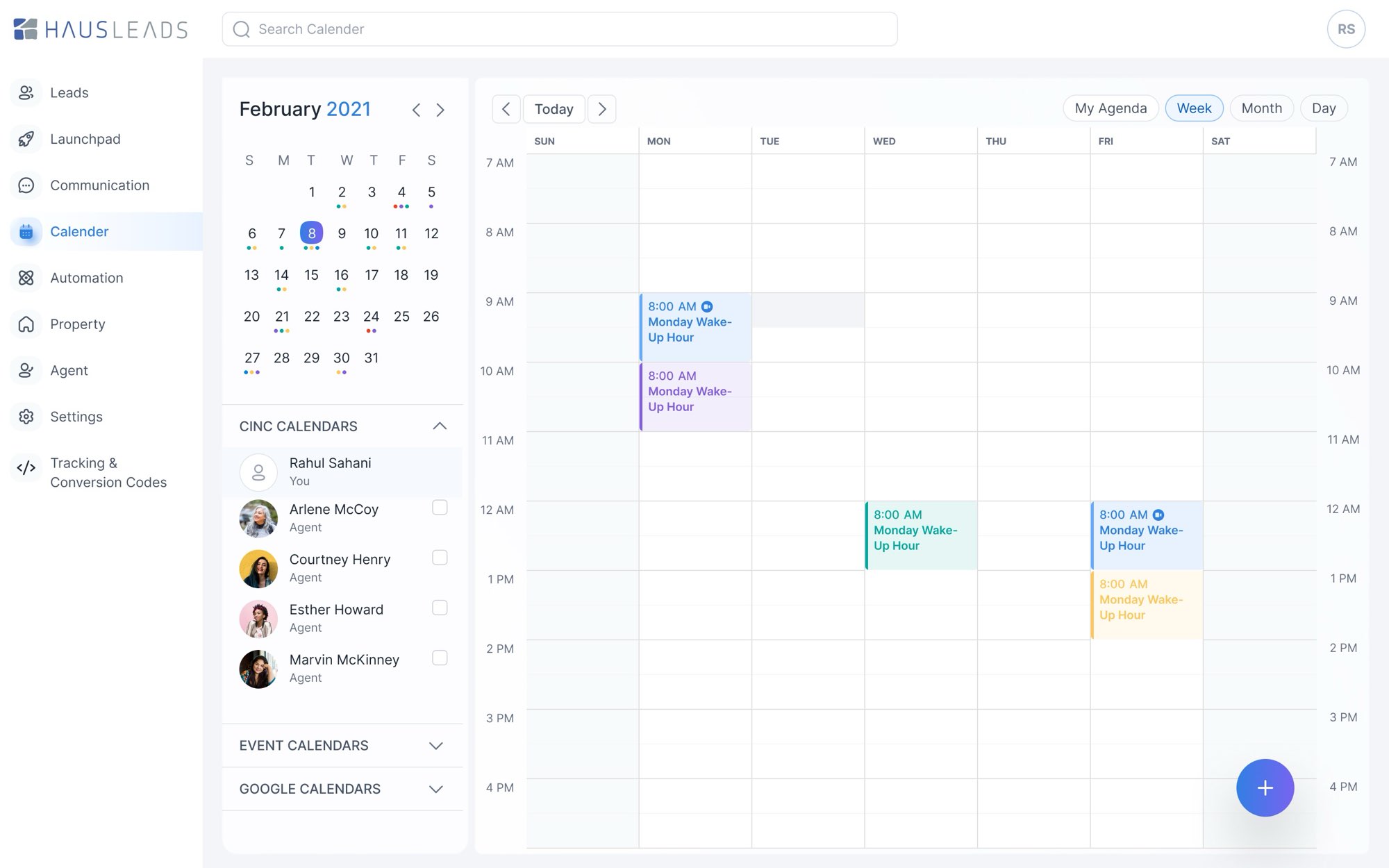Screen dimensions: 1389x868
Task: Select February 8 in mini calendar
Action: pos(311,233)
